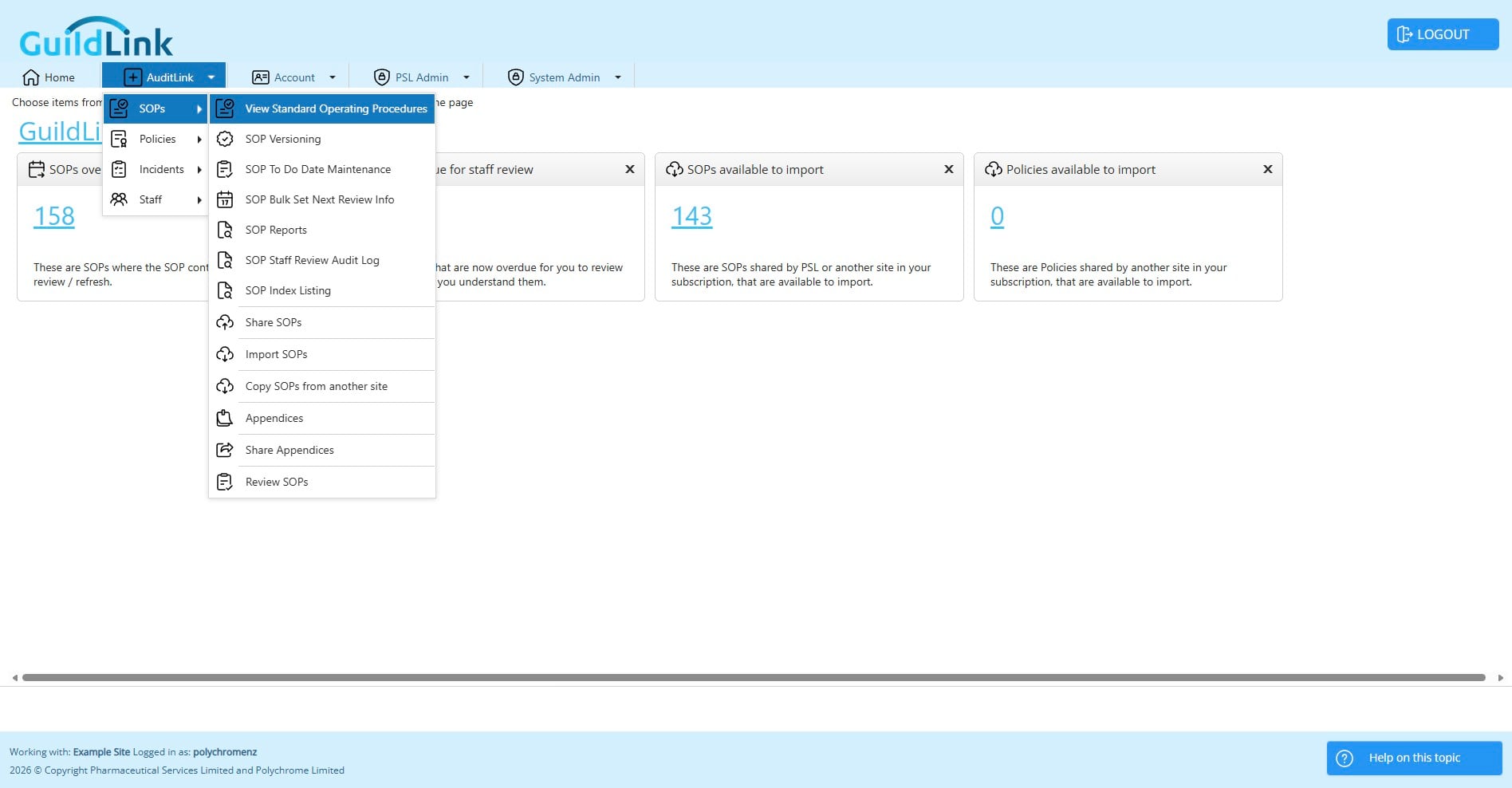Click the scrollbar left arrow
This screenshot has width=1512, height=788.
coord(14,678)
